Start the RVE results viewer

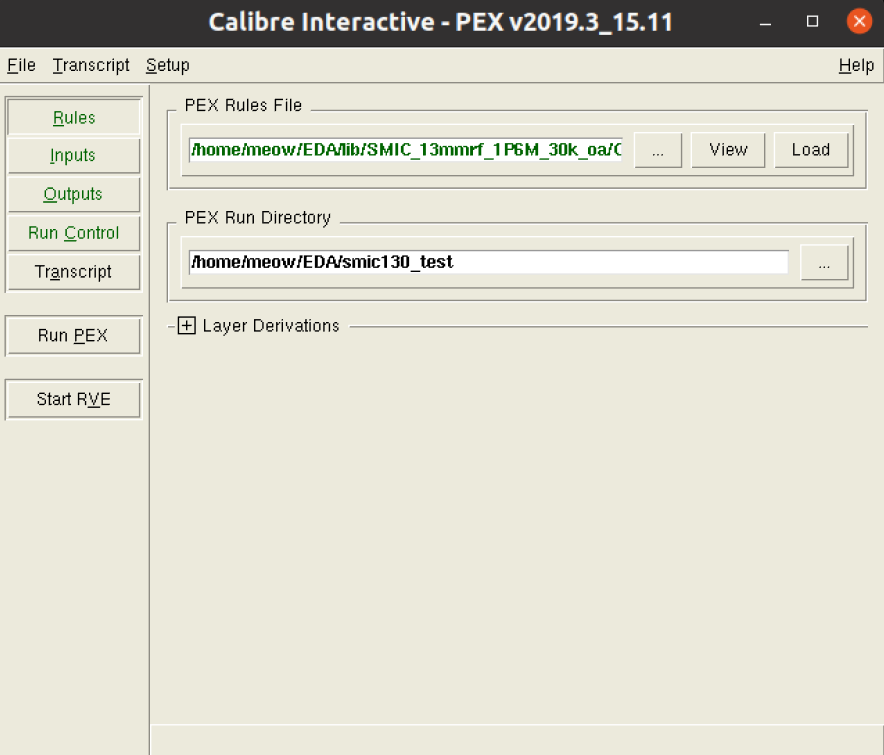(x=73, y=399)
